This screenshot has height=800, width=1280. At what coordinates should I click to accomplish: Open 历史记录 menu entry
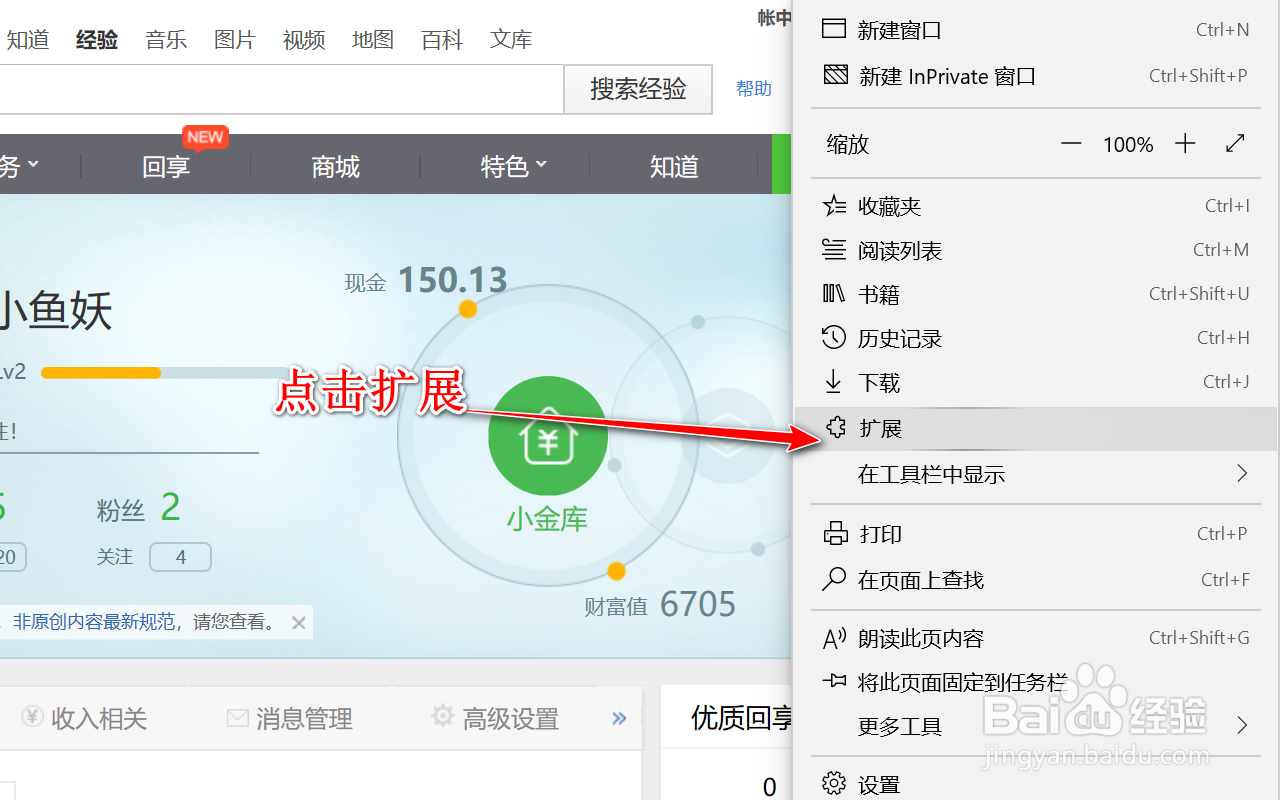1035,339
